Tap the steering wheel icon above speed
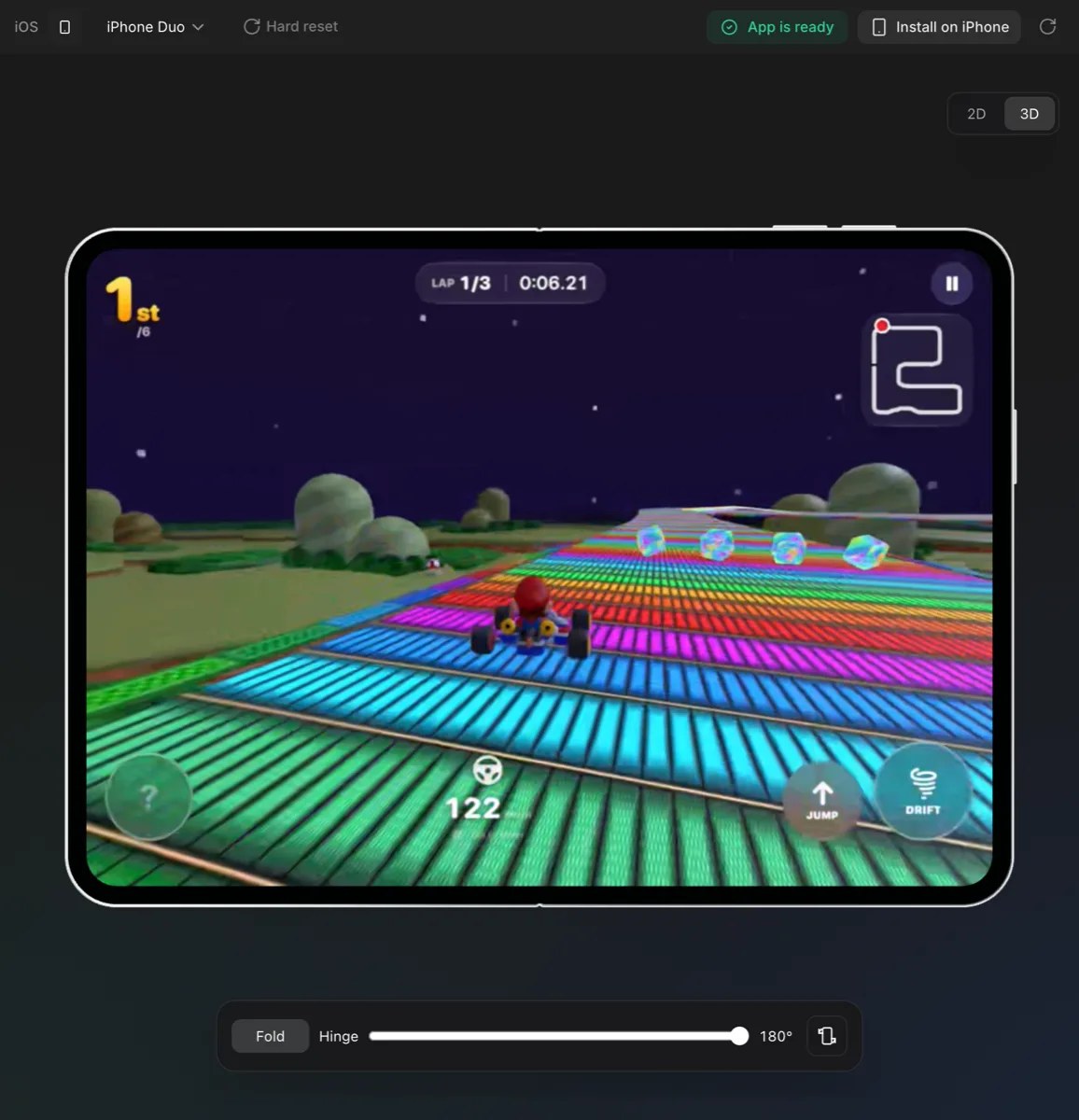The height and width of the screenshot is (1120, 1079). tap(487, 771)
